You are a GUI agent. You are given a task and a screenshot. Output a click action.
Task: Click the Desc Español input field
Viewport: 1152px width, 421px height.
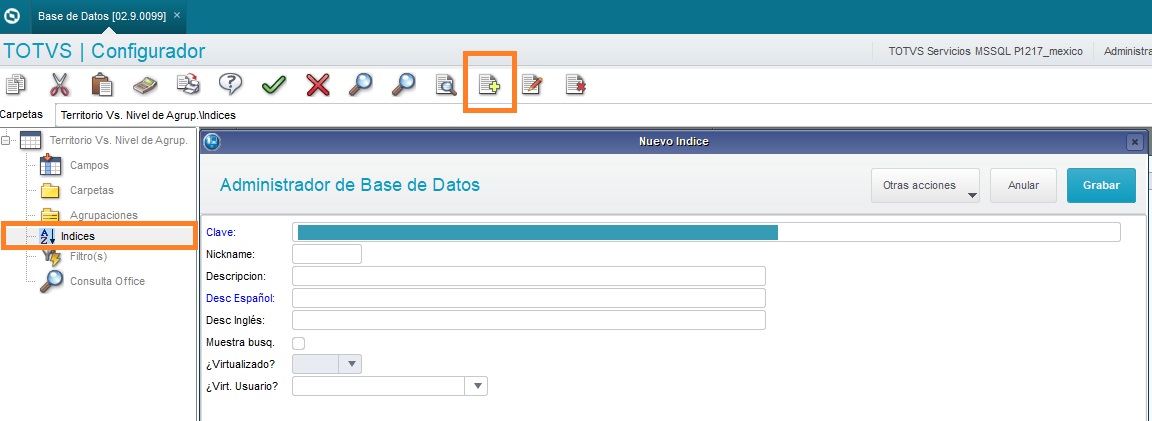529,298
